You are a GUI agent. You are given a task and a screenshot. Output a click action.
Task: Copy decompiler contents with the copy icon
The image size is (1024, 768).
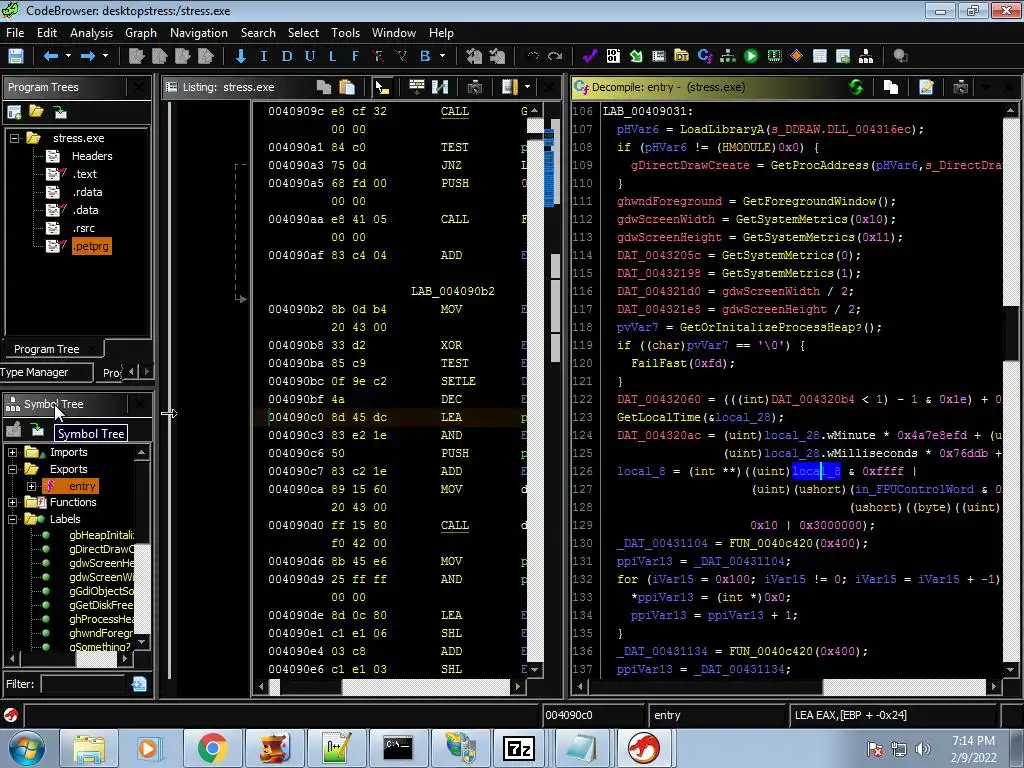[891, 87]
